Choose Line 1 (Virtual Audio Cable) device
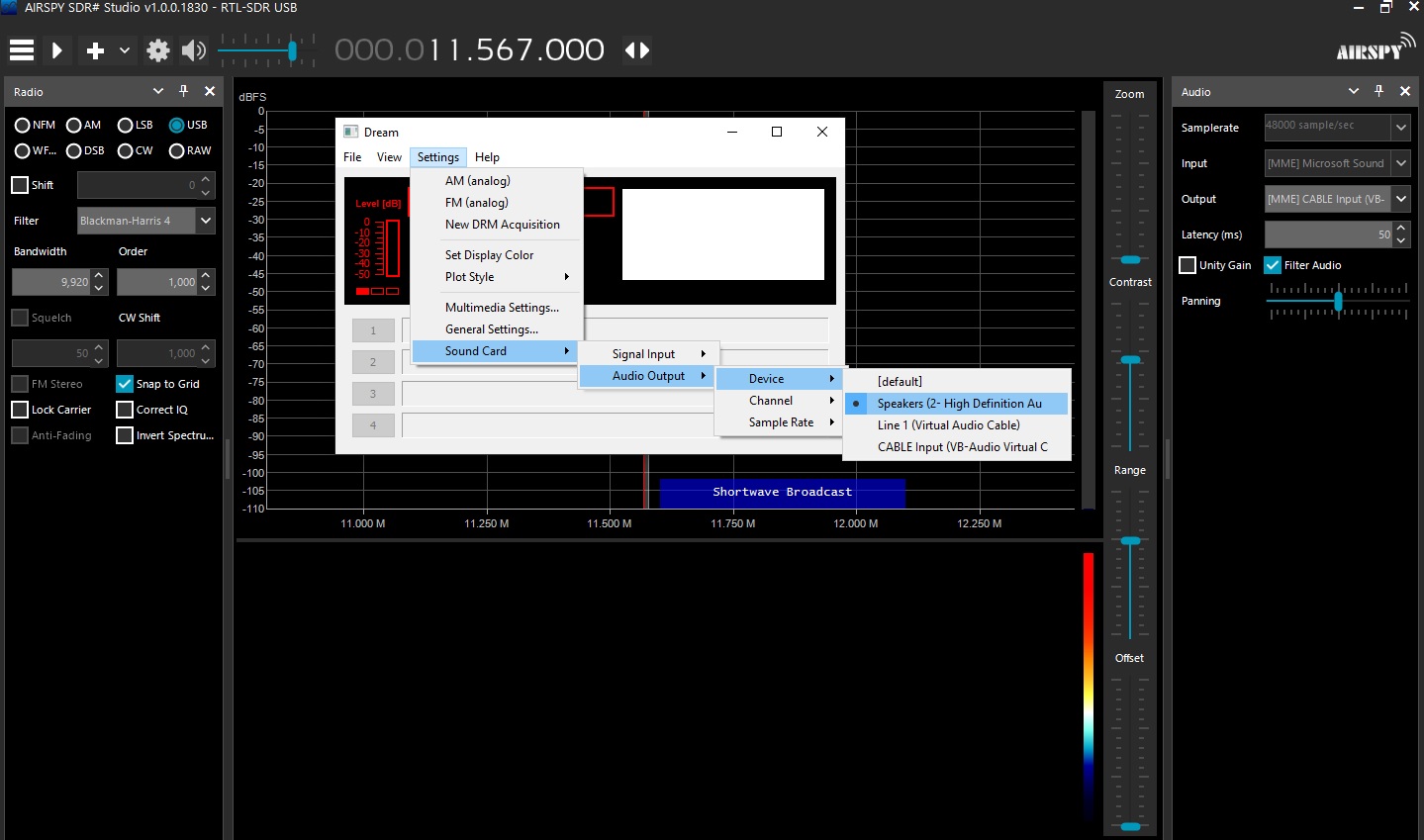This screenshot has width=1424, height=840. (x=957, y=425)
